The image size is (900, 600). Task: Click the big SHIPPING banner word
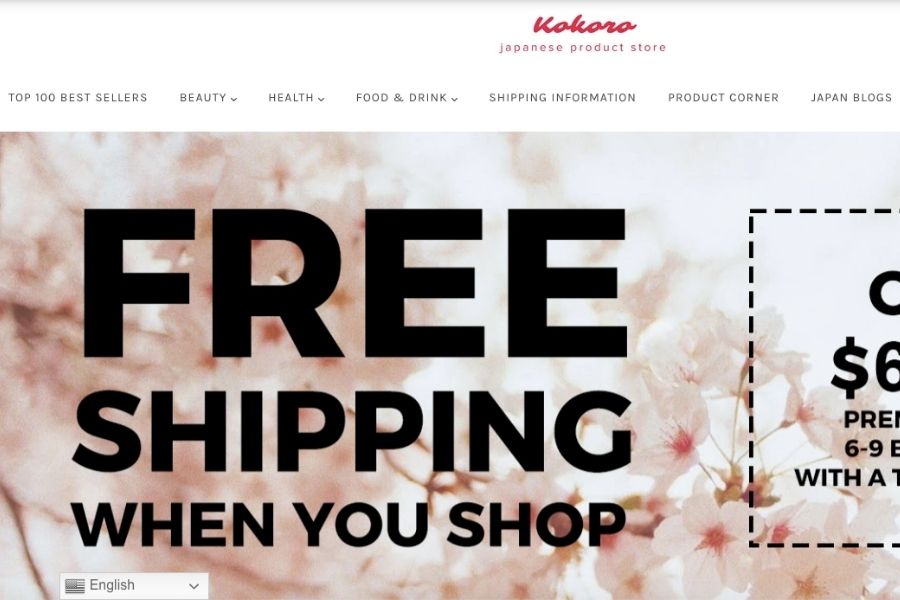point(352,431)
